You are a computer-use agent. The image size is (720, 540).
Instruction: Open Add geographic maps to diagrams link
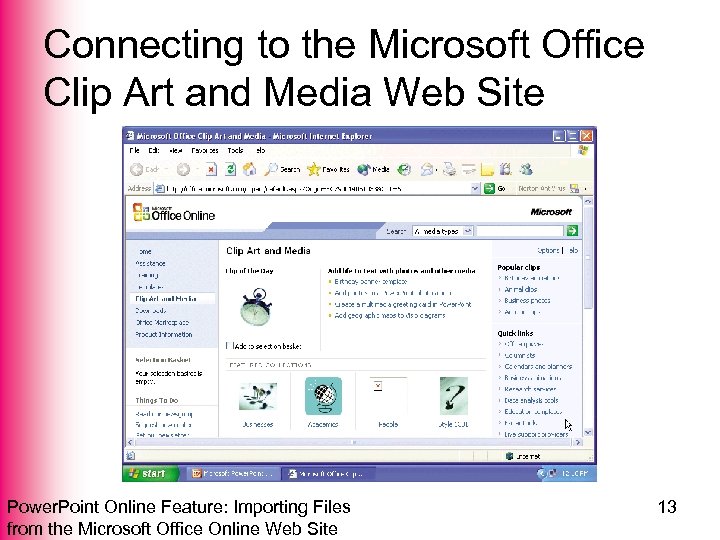pos(389,315)
